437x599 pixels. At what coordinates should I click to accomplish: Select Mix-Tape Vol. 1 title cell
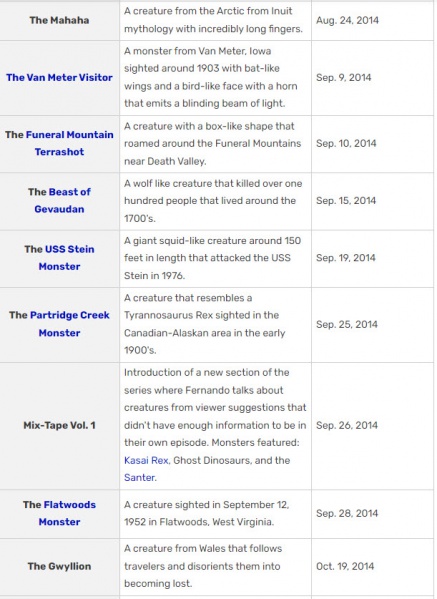click(x=60, y=426)
